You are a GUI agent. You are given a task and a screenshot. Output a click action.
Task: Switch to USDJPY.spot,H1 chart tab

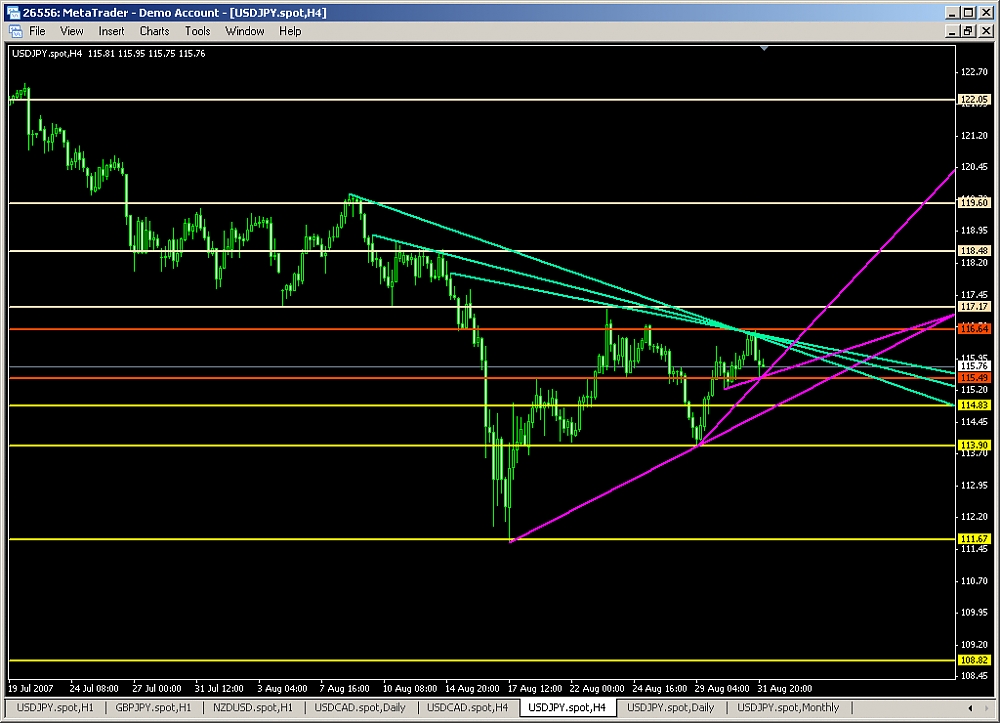point(55,707)
